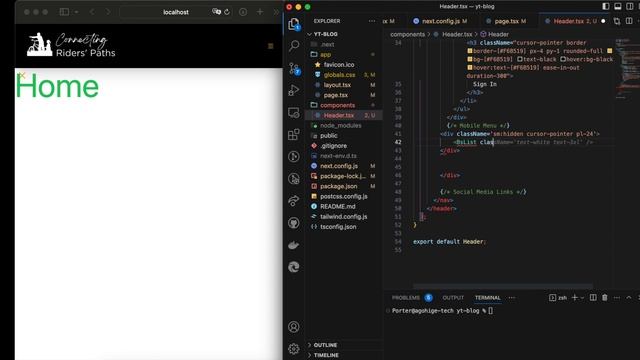Toggle the primary sidebar layout button
Screen dimensions: 640x360
[606, 6]
